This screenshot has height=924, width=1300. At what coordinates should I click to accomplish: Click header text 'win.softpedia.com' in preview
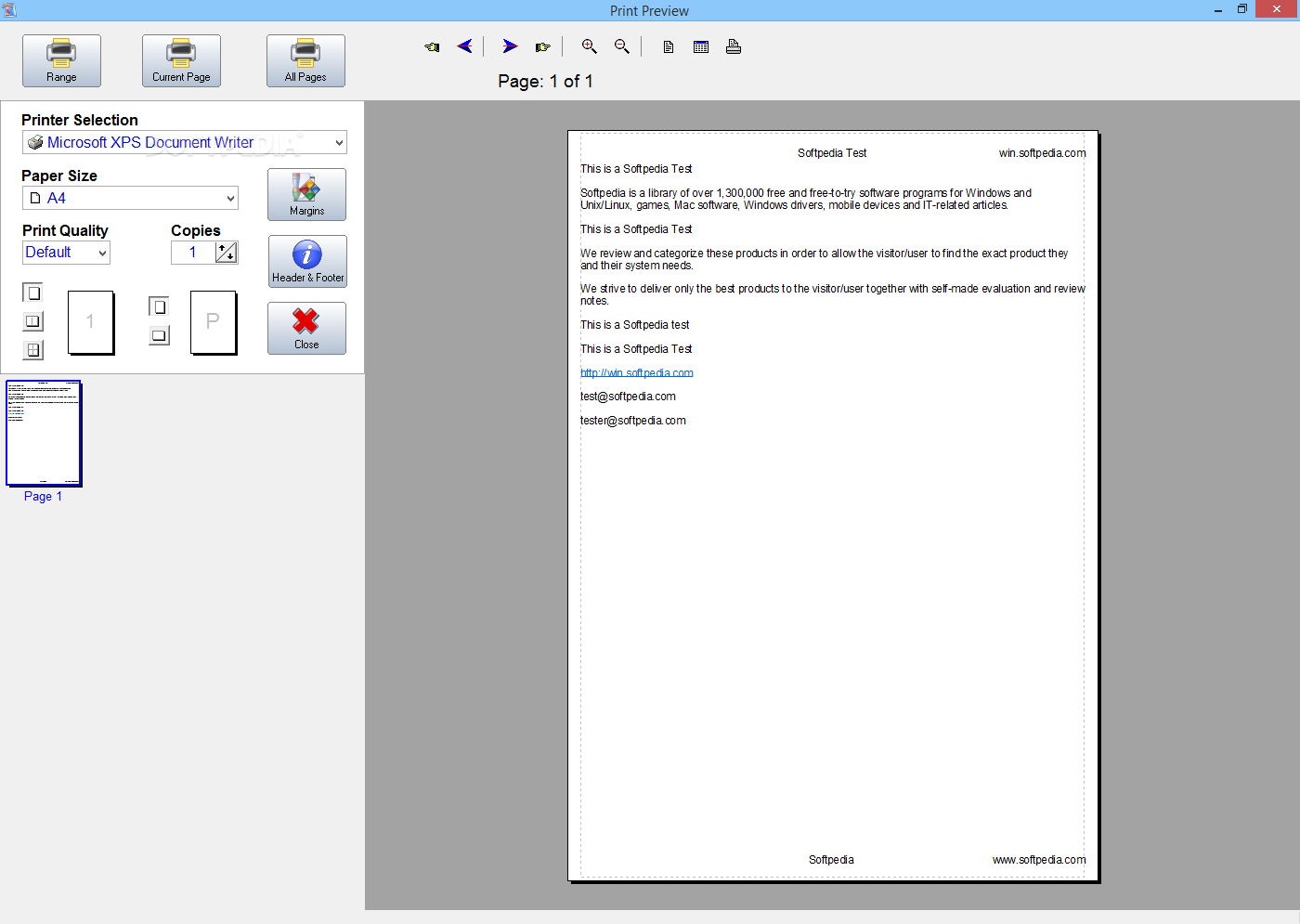[1042, 153]
